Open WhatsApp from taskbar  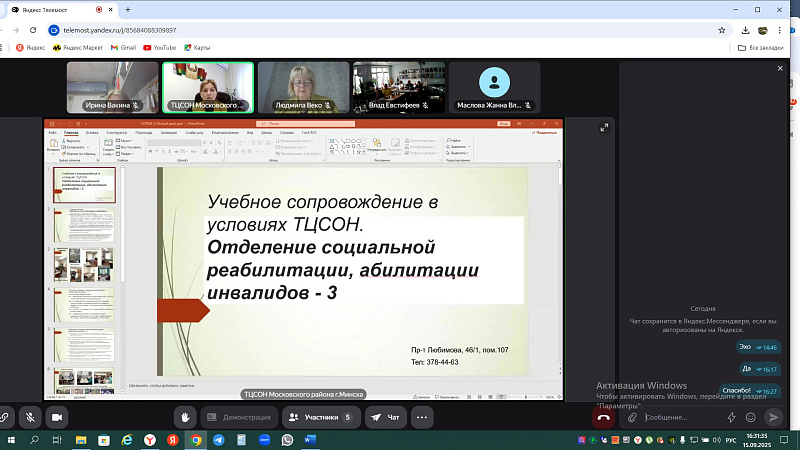tap(287, 440)
